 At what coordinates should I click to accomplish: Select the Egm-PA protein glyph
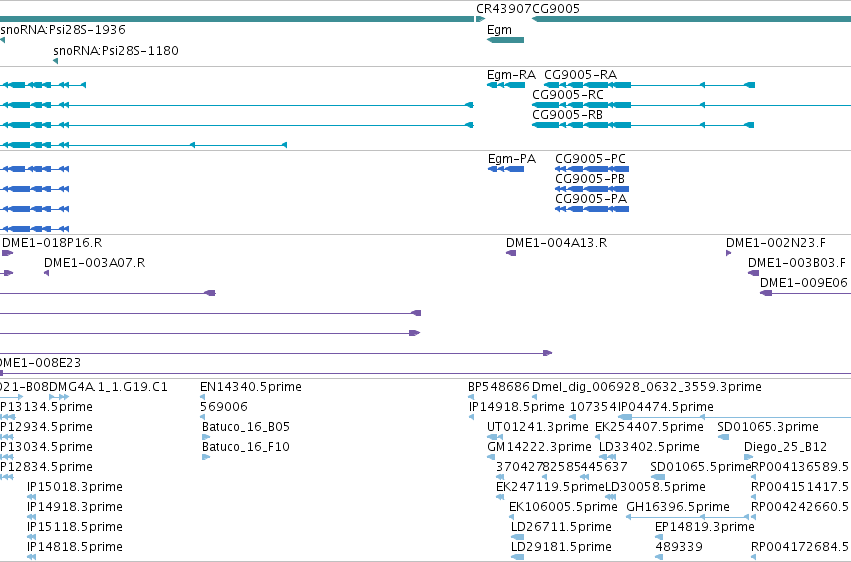pyautogui.click(x=506, y=169)
